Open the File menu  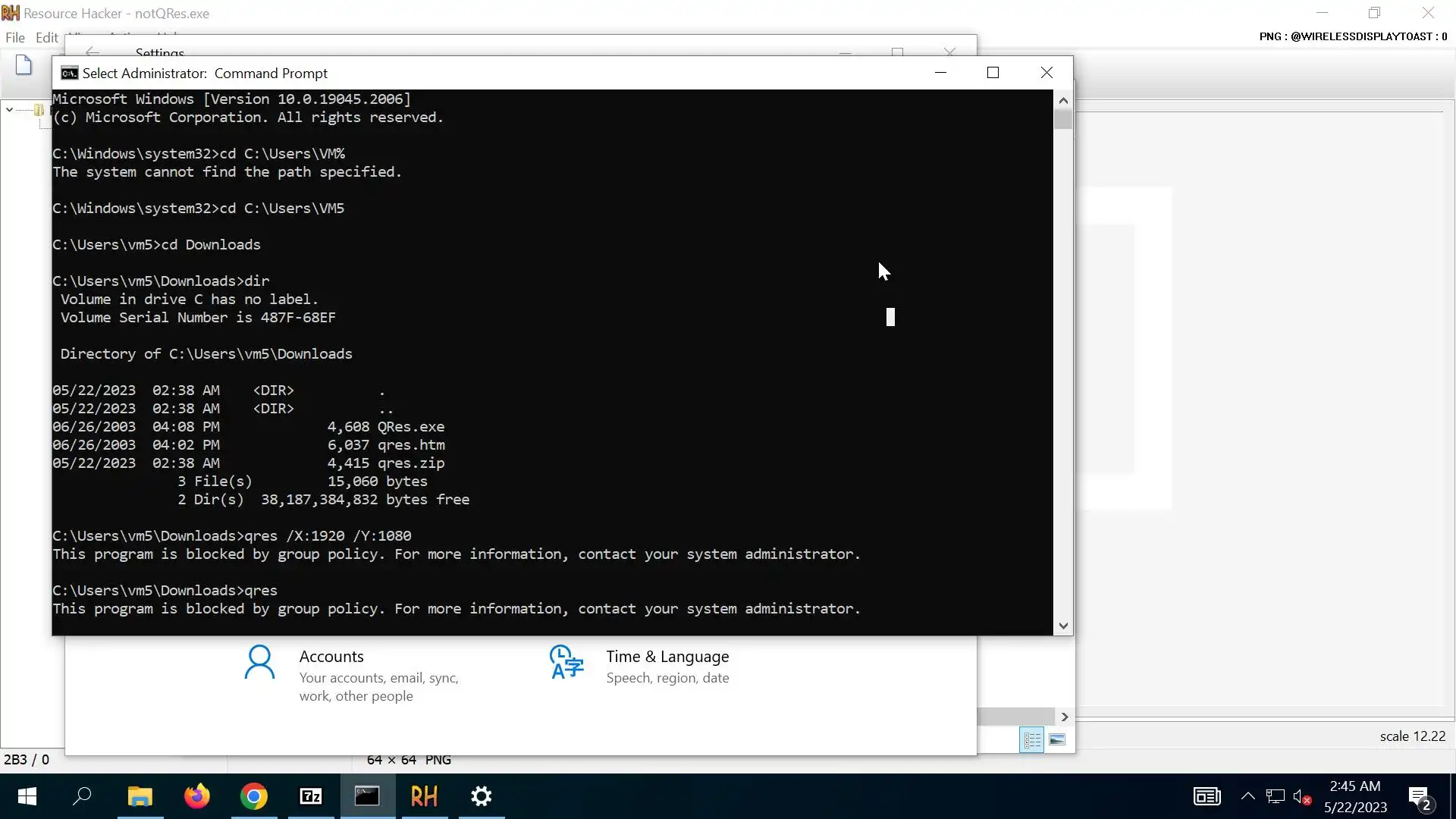click(x=14, y=37)
